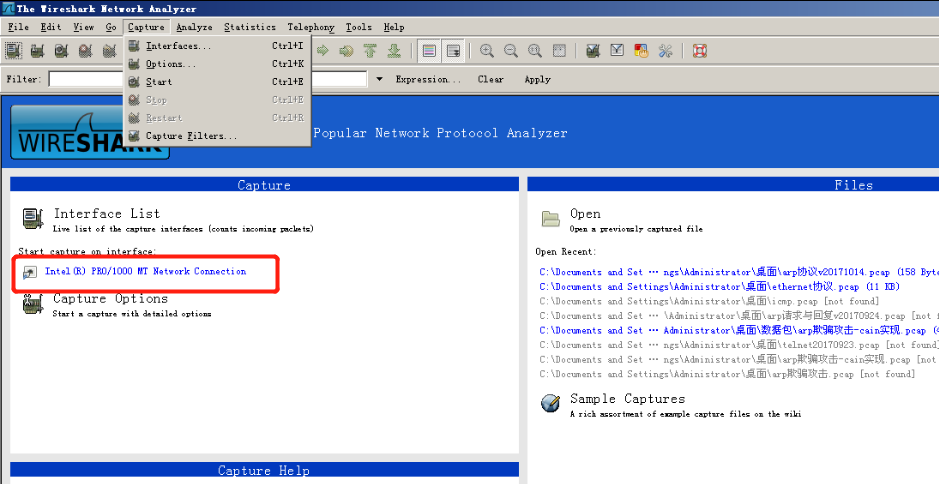The height and width of the screenshot is (484, 939).
Task: Choose Interfaces... in the Capture menu
Action: click(x=217, y=46)
